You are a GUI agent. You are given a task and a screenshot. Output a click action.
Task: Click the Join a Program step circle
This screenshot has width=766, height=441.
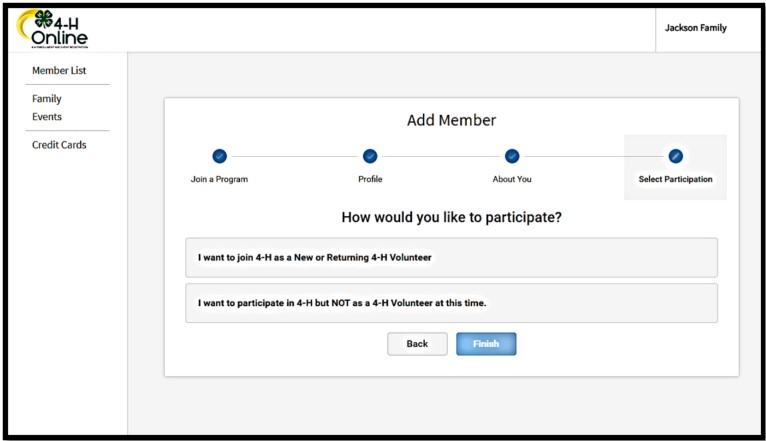click(219, 156)
